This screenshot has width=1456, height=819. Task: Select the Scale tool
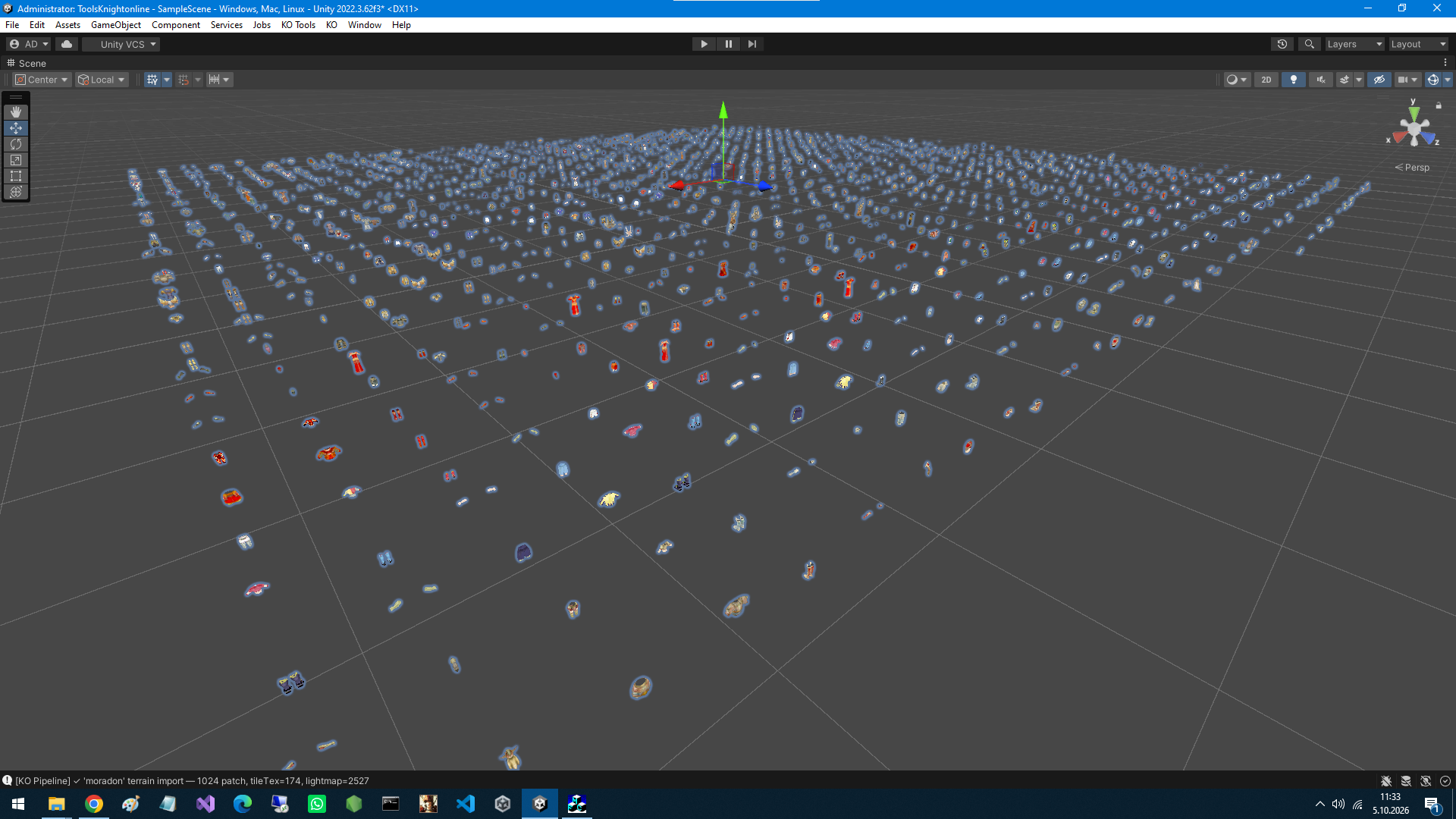tap(16, 160)
